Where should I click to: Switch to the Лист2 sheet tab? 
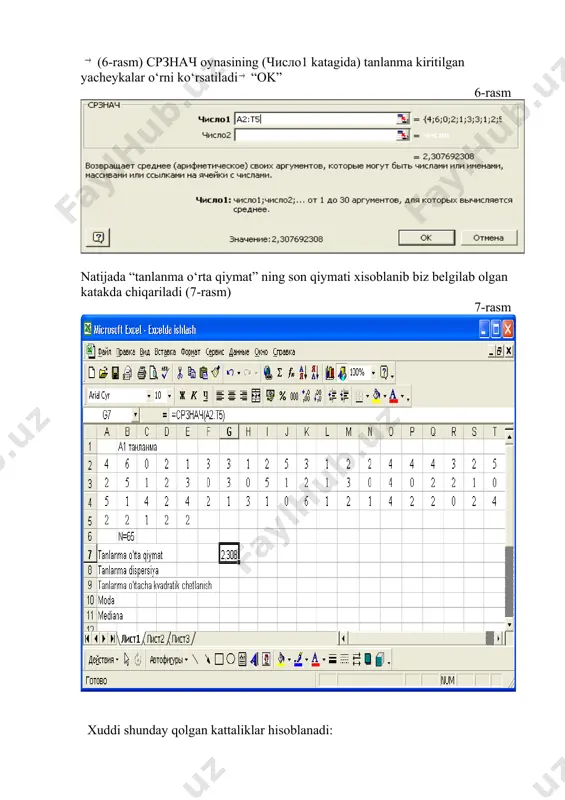coord(156,639)
